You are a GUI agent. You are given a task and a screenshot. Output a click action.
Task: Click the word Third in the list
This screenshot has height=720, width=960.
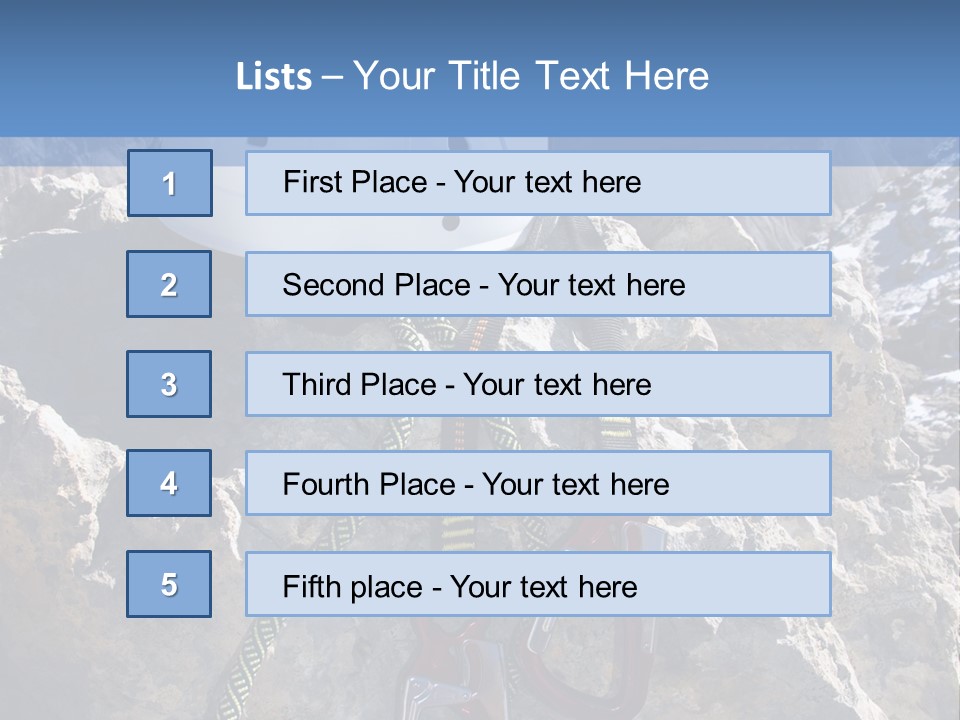coord(315,385)
